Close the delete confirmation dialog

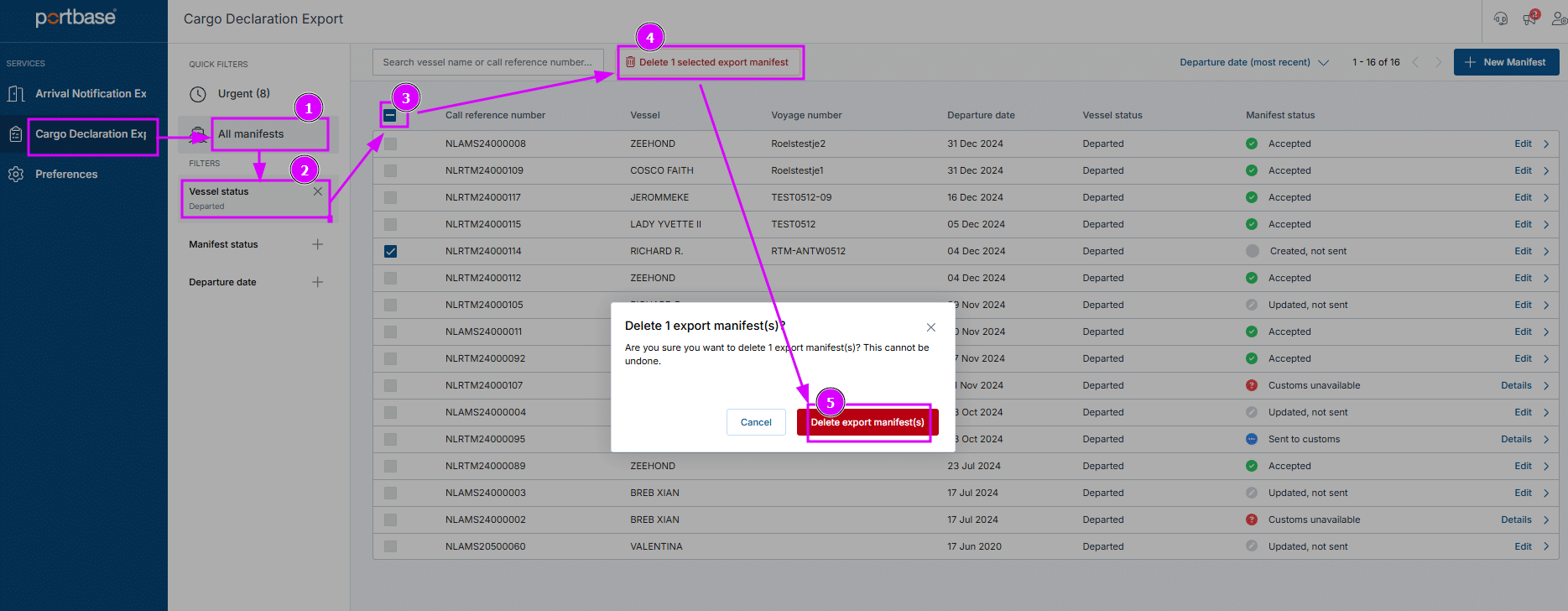click(x=930, y=327)
